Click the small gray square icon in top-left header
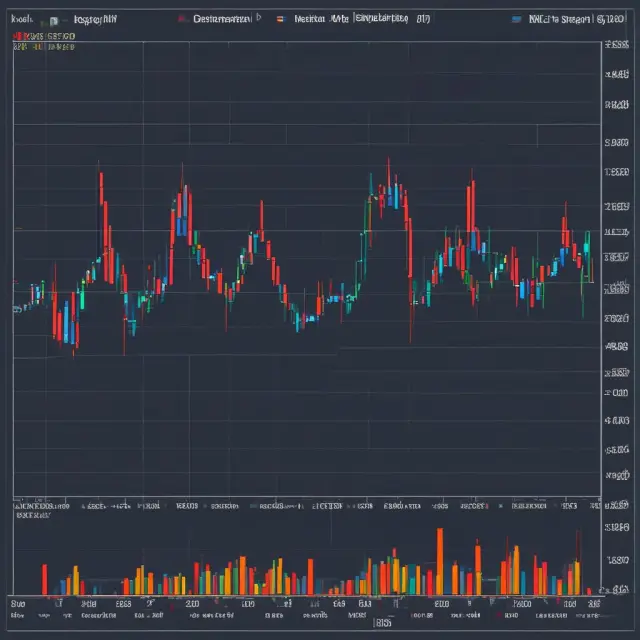The height and width of the screenshot is (640, 640). click(x=53, y=20)
